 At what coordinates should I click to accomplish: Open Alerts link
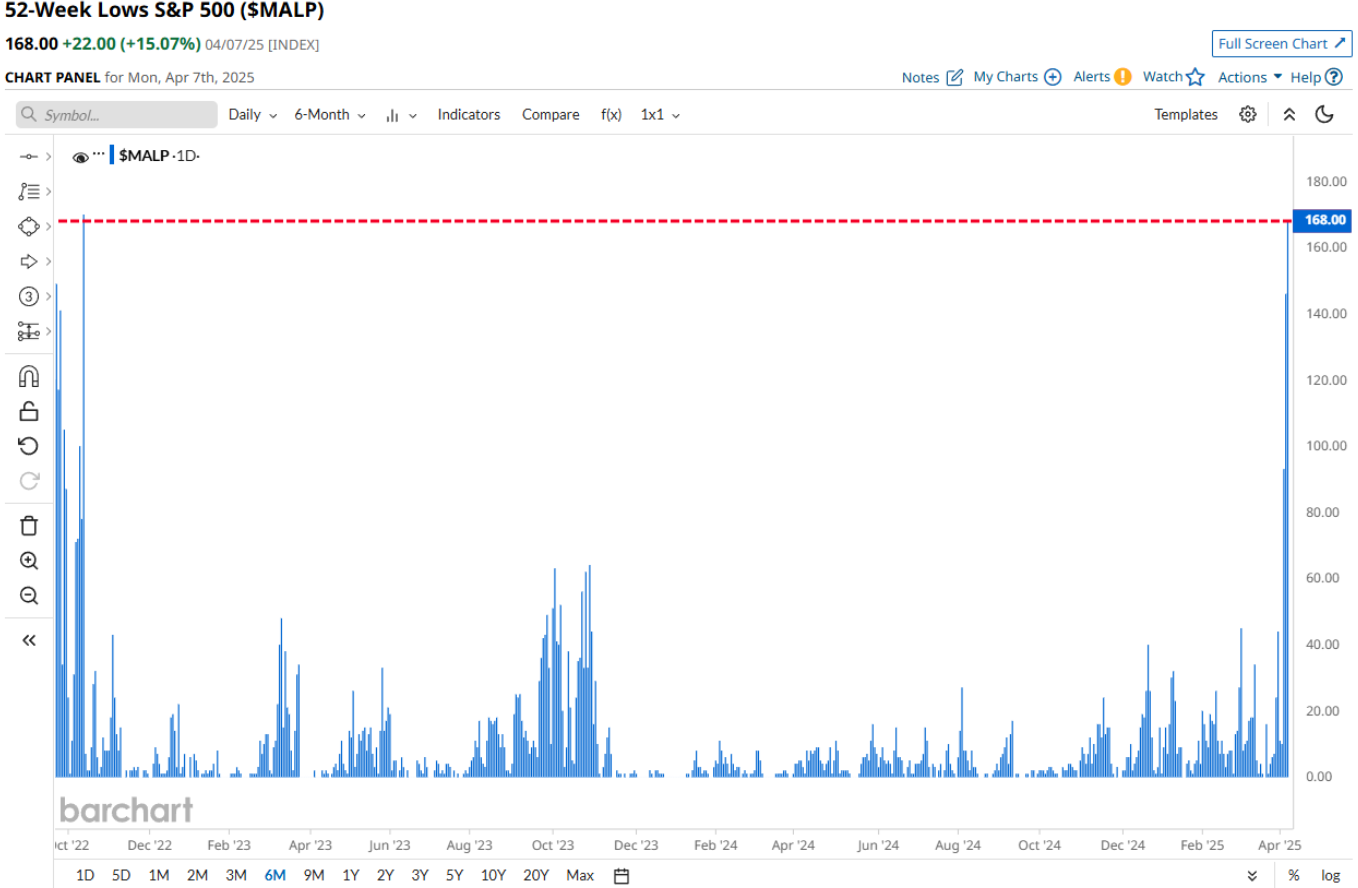pos(1102,77)
